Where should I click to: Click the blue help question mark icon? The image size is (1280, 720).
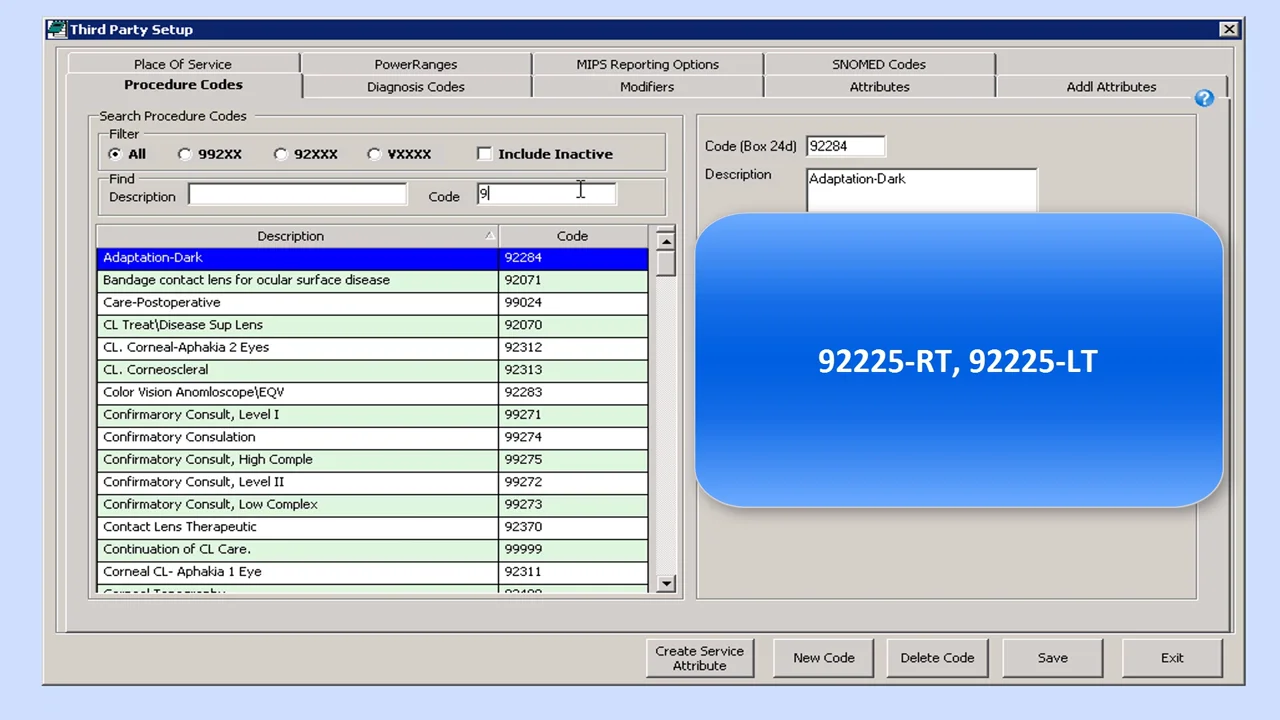(x=1204, y=98)
